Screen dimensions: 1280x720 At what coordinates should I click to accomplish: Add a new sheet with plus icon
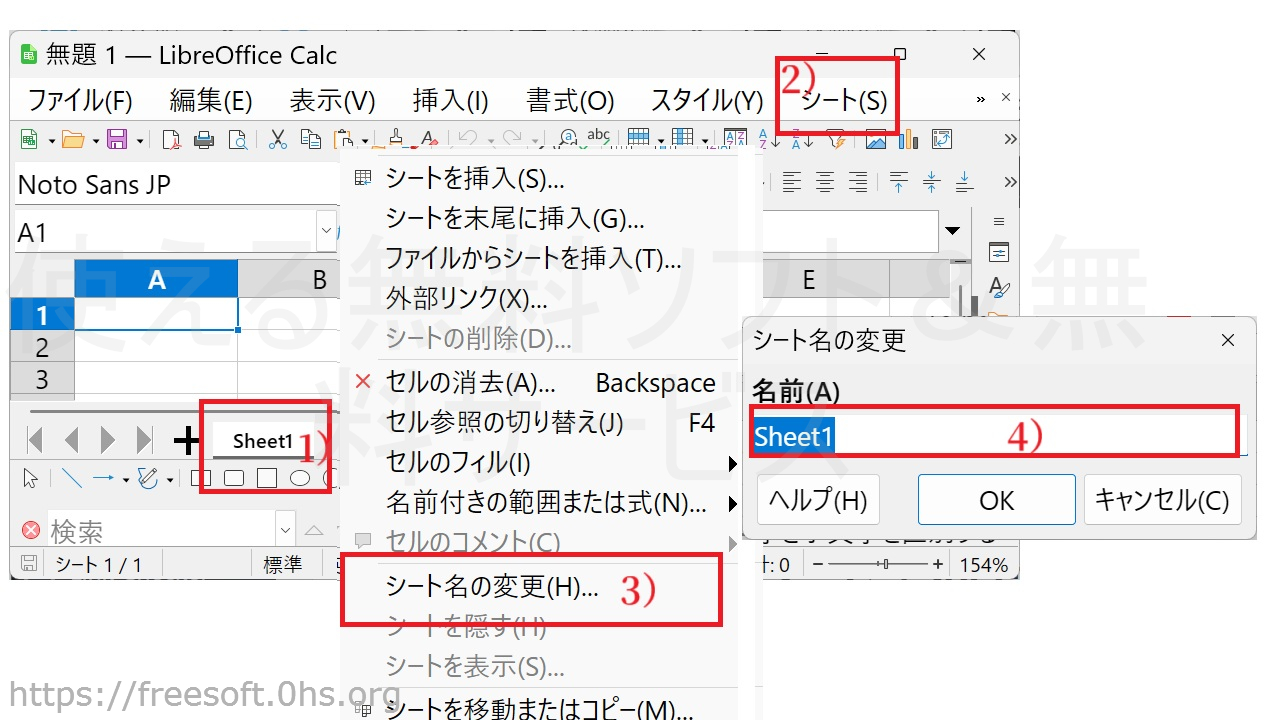coord(186,440)
